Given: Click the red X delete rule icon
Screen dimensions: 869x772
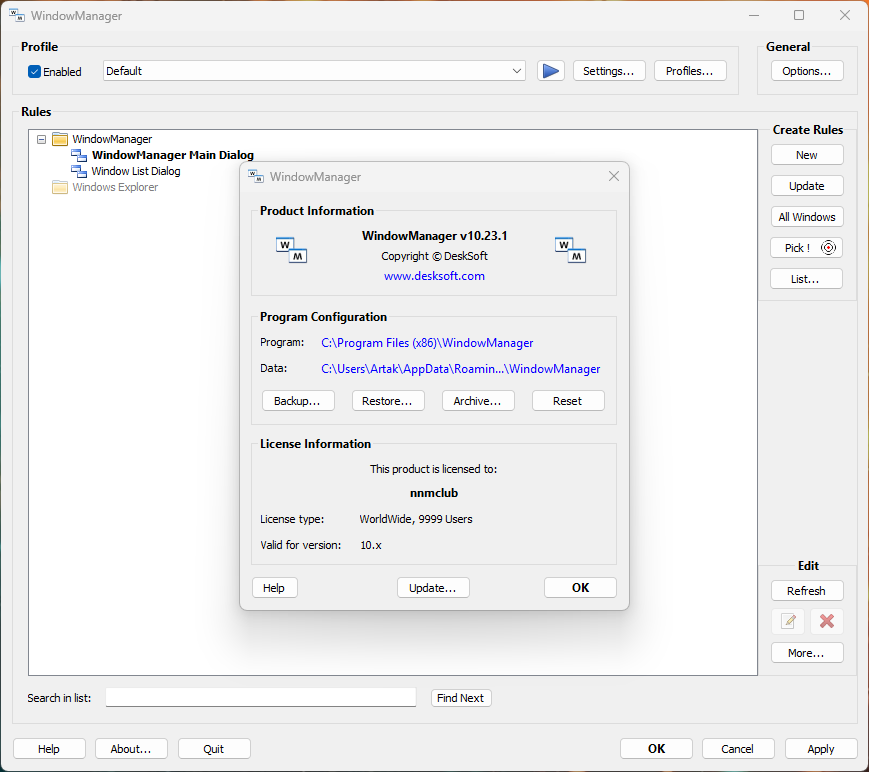Looking at the screenshot, I should pyautogui.click(x=827, y=621).
